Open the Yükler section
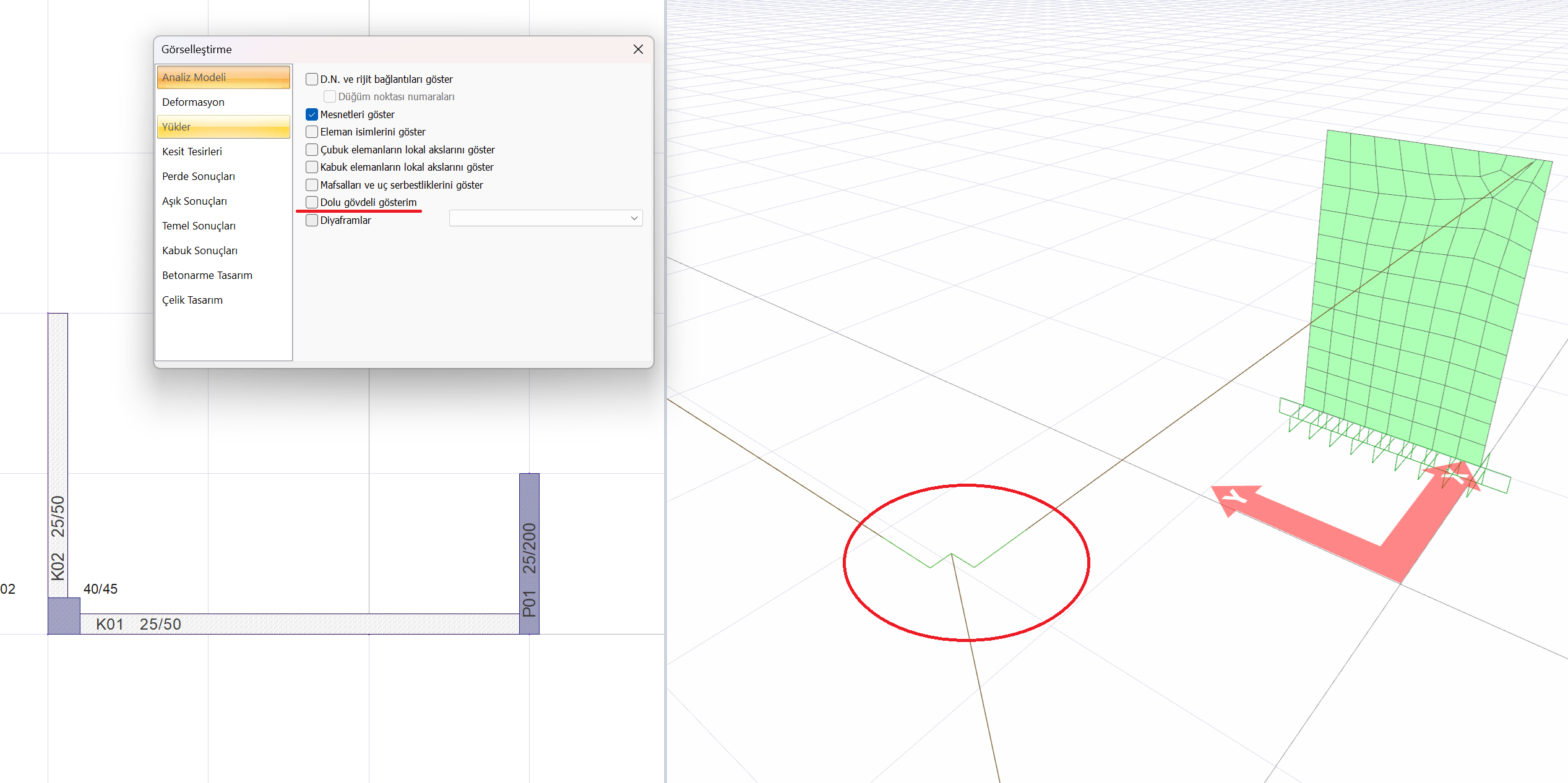1568x783 pixels. 223,127
